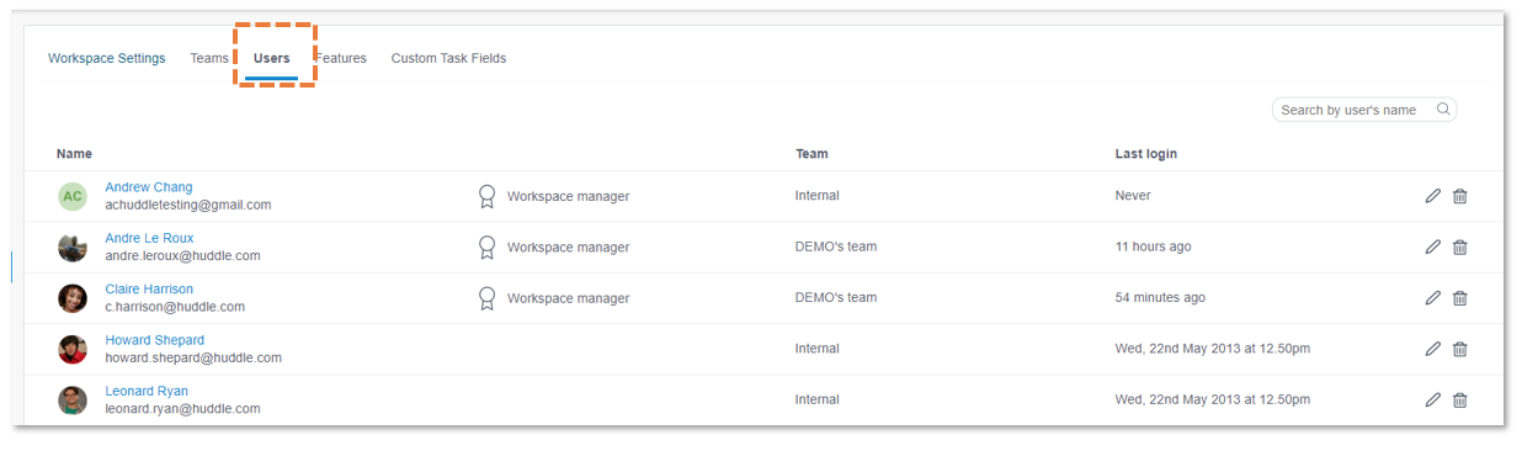Open Andrew Chang's profile link

tap(149, 187)
